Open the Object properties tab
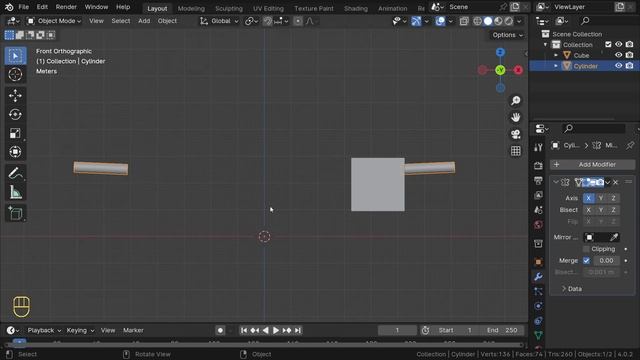This screenshot has height=360, width=640. 538,262
